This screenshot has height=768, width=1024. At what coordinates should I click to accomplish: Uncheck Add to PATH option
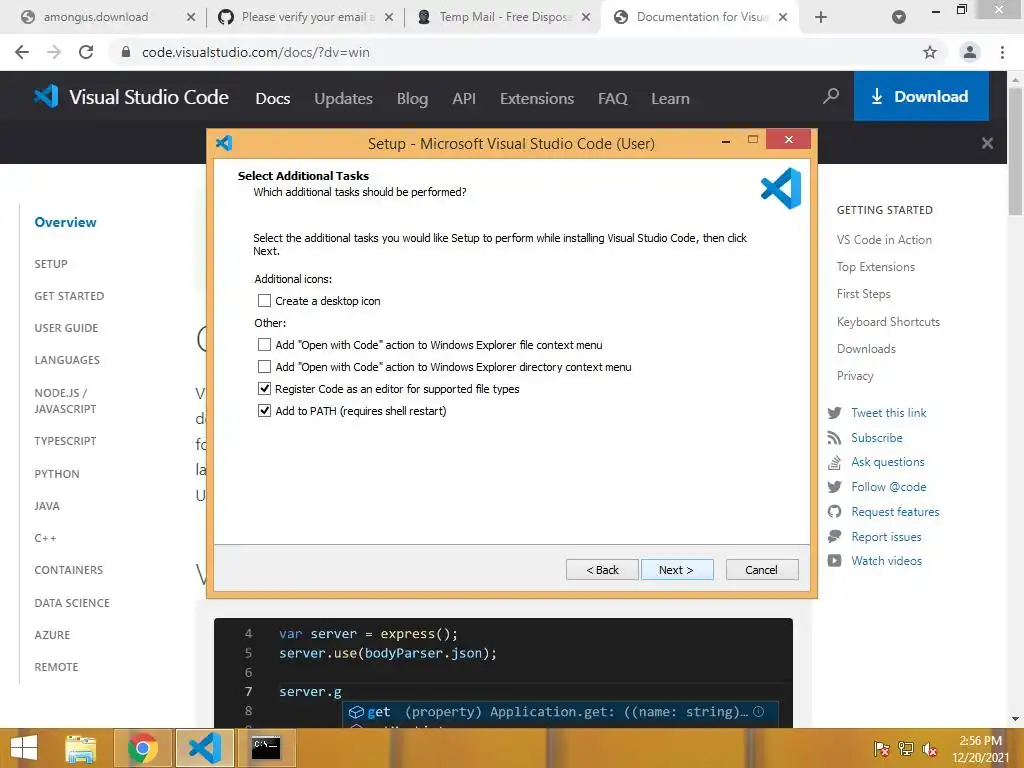click(x=264, y=411)
